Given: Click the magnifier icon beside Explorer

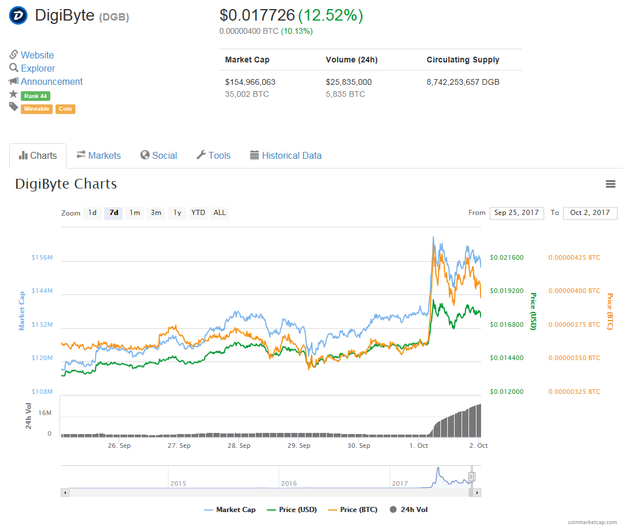Looking at the screenshot, I should [x=14, y=67].
